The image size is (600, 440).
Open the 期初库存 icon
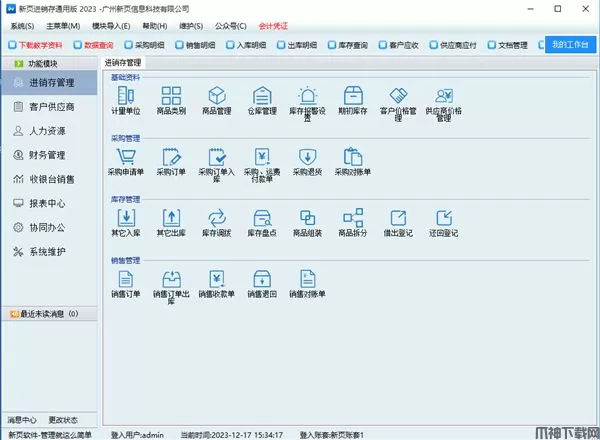353,95
